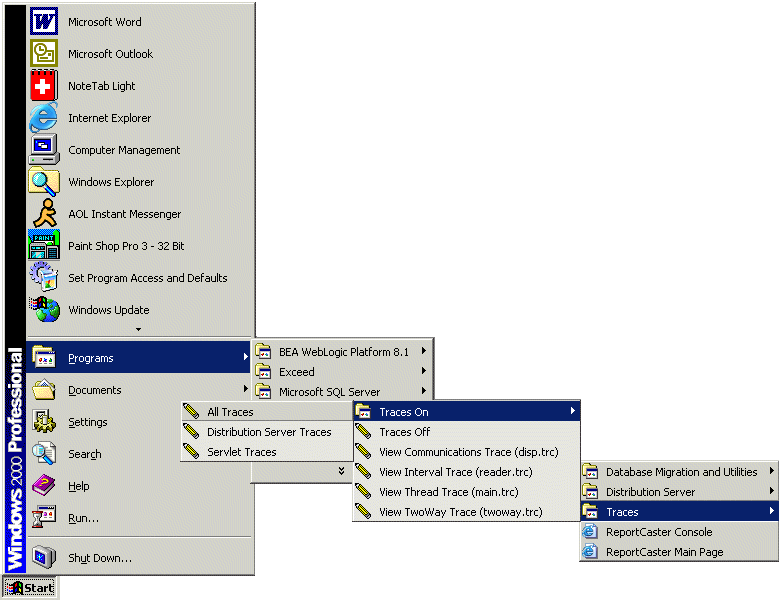This screenshot has width=780, height=600.
Task: Open Microsoft Word icon in Start menu
Action: (x=44, y=21)
